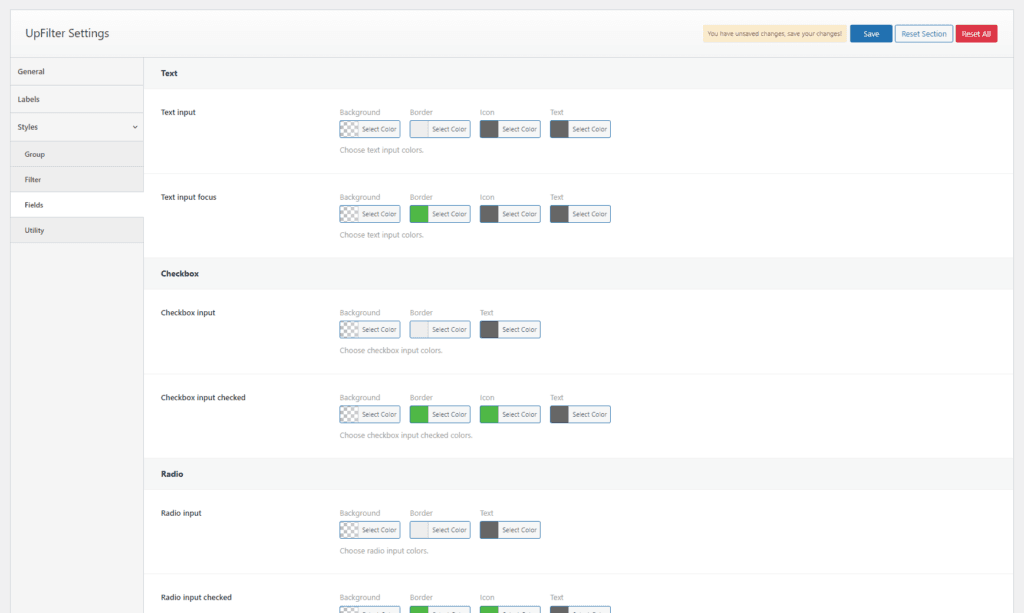Screen dimensions: 1024x613
Task: Pick Text input focus Text color
Action: click(x=579, y=214)
